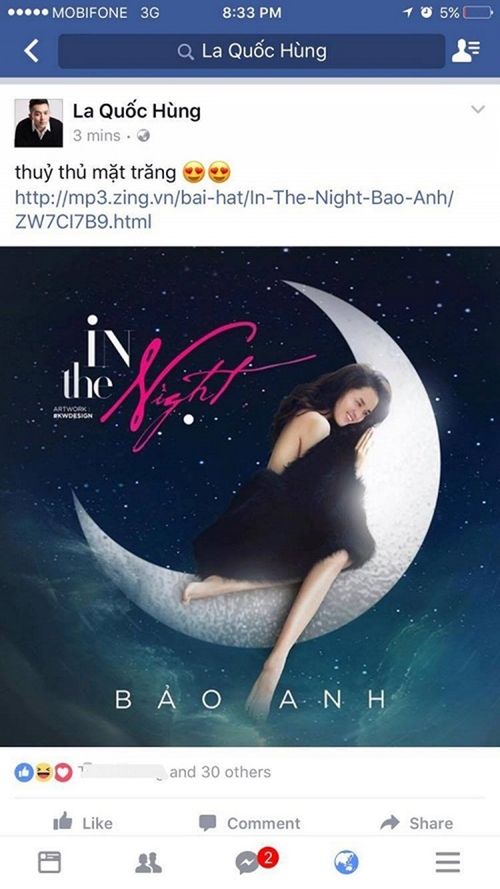Comment on the post
This screenshot has width=500, height=889.
(x=249, y=823)
